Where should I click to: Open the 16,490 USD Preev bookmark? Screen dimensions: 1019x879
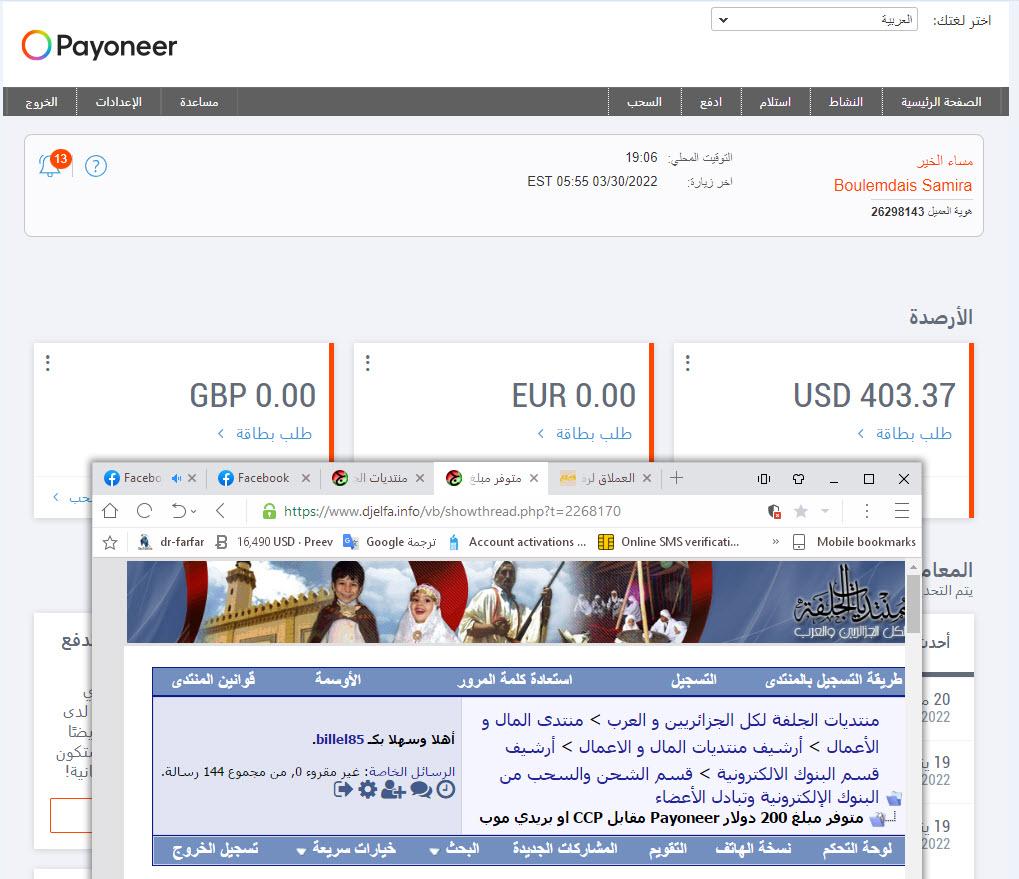click(274, 542)
